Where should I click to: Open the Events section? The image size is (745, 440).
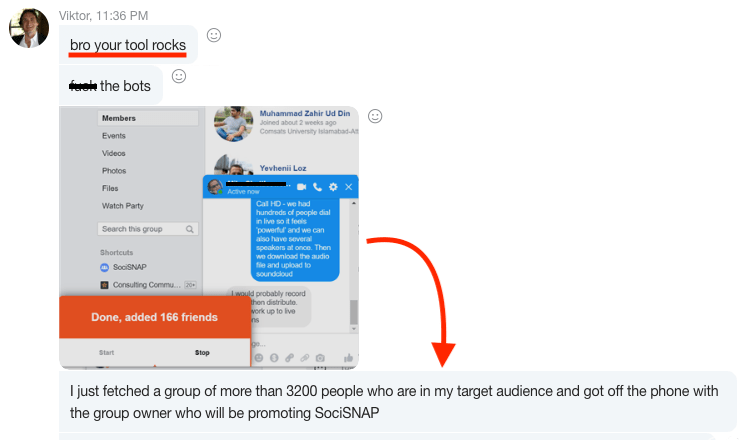(114, 135)
